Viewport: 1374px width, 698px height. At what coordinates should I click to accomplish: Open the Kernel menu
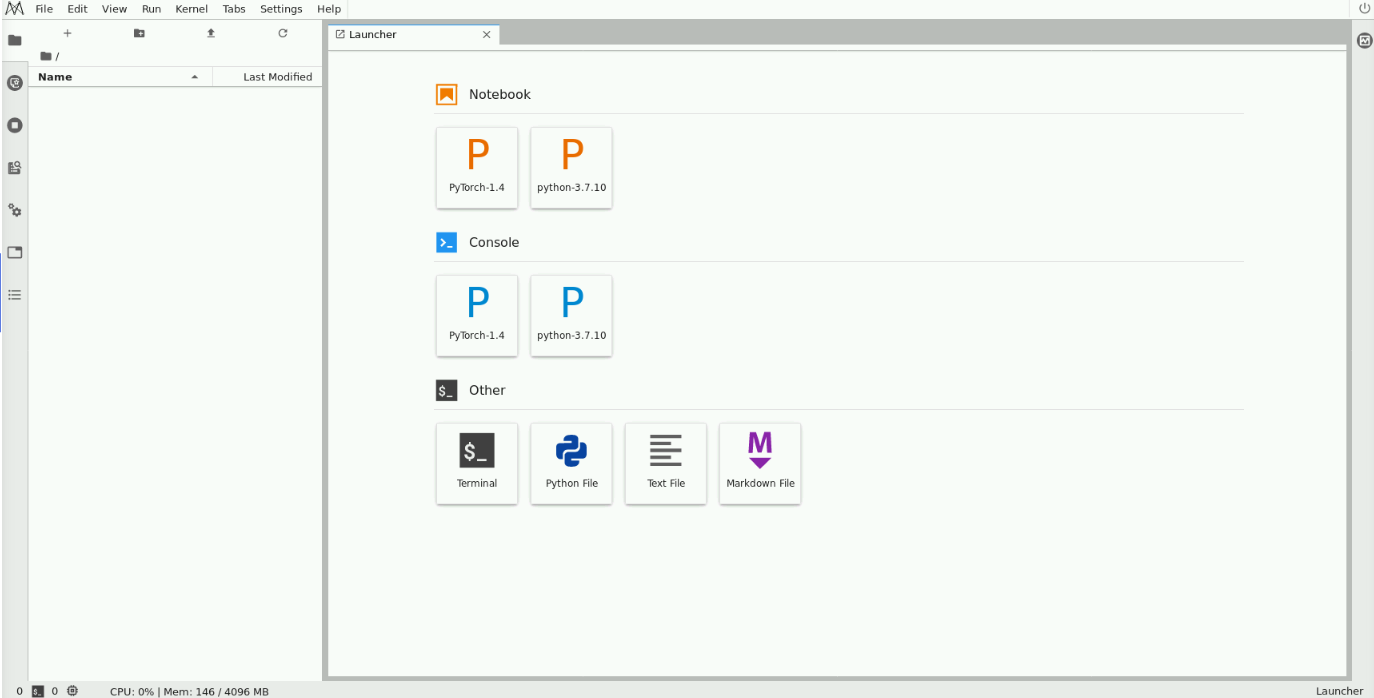point(191,9)
